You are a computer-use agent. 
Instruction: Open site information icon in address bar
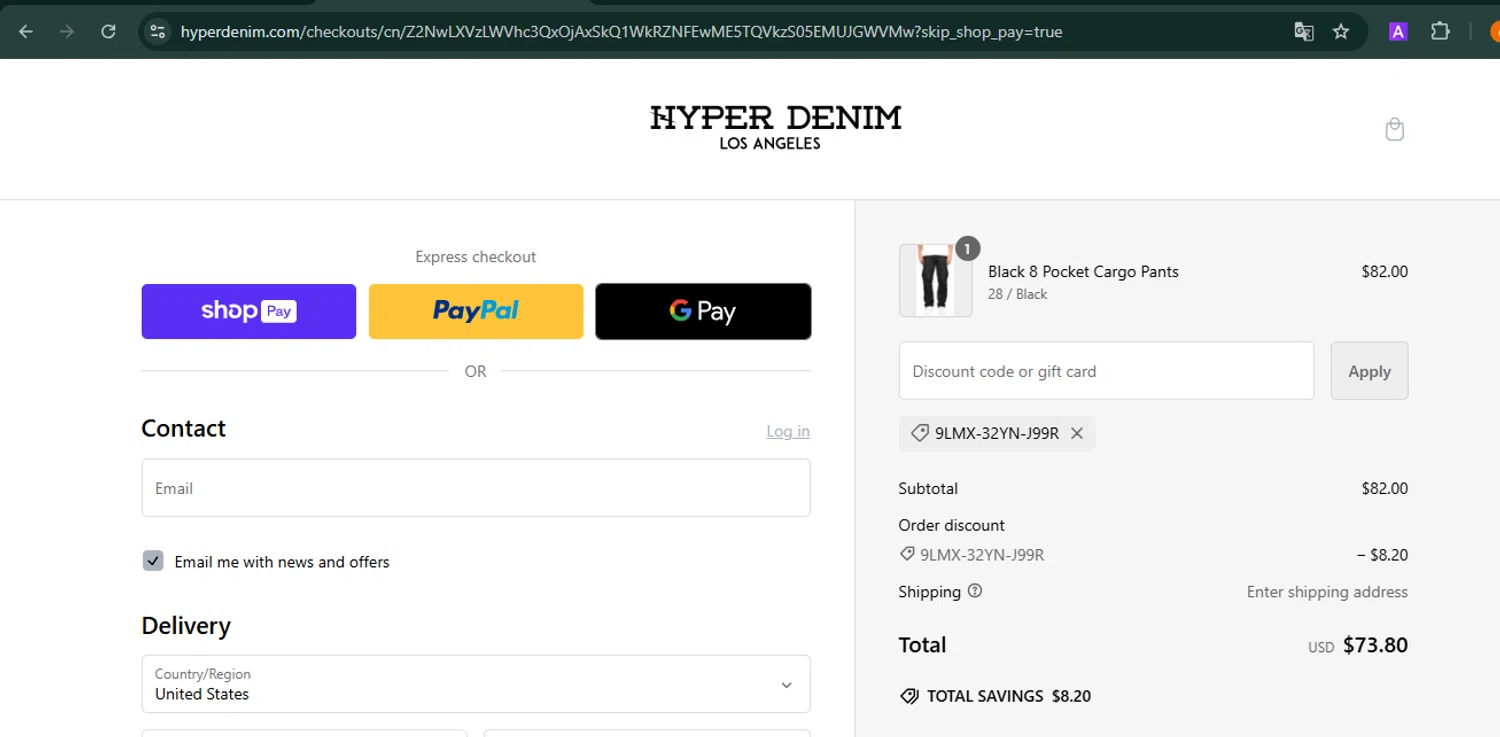click(x=157, y=32)
